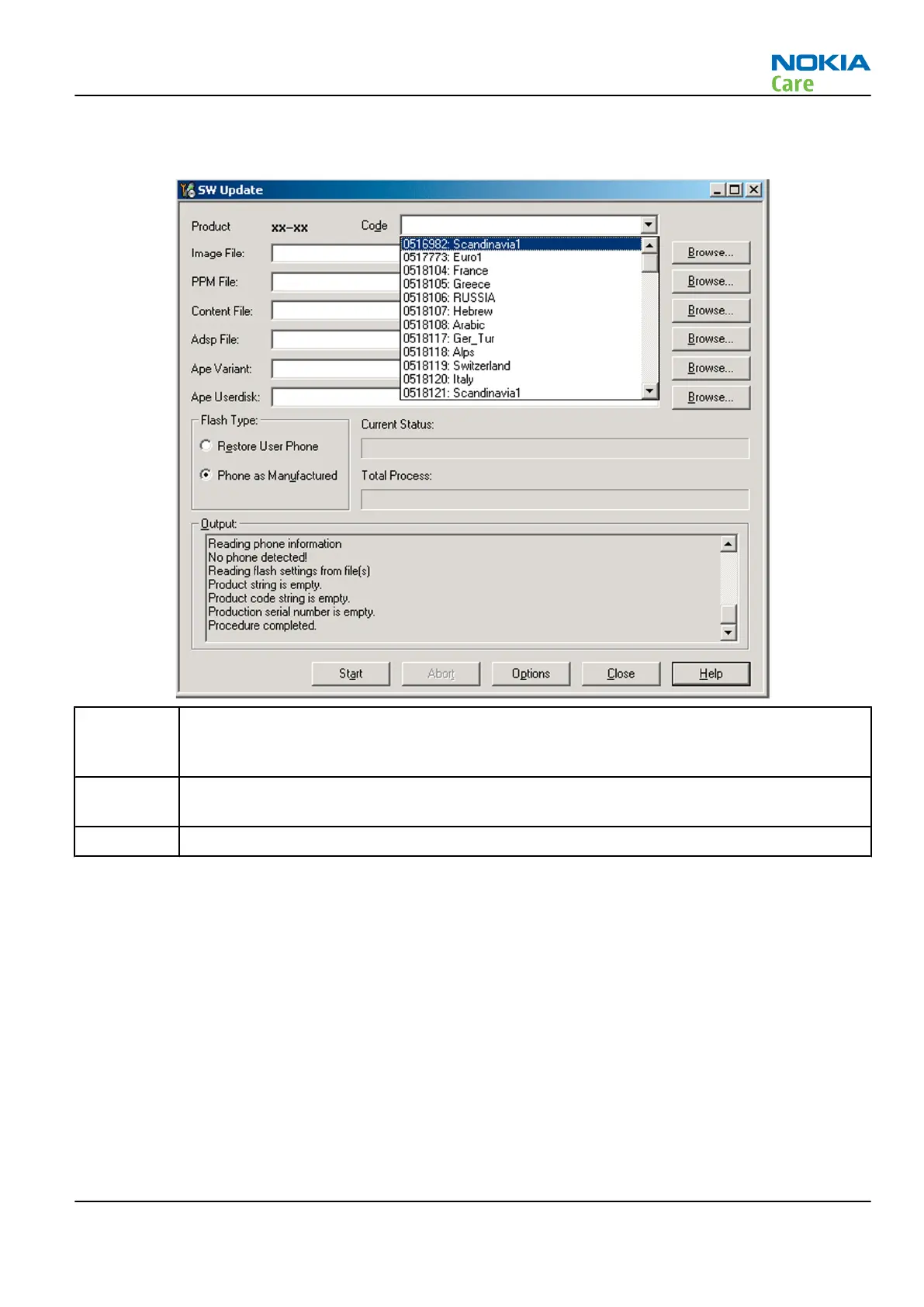Select 0518121: Scandinavia1 entry
Screen dimensions: 924x1307
point(521,393)
